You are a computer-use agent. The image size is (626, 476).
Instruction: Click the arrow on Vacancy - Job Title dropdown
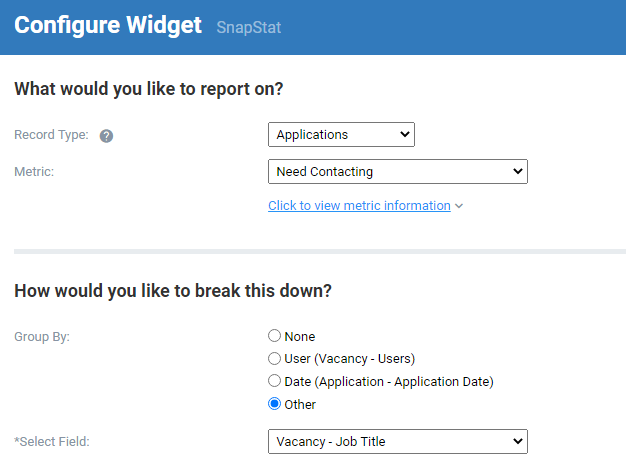[517, 441]
